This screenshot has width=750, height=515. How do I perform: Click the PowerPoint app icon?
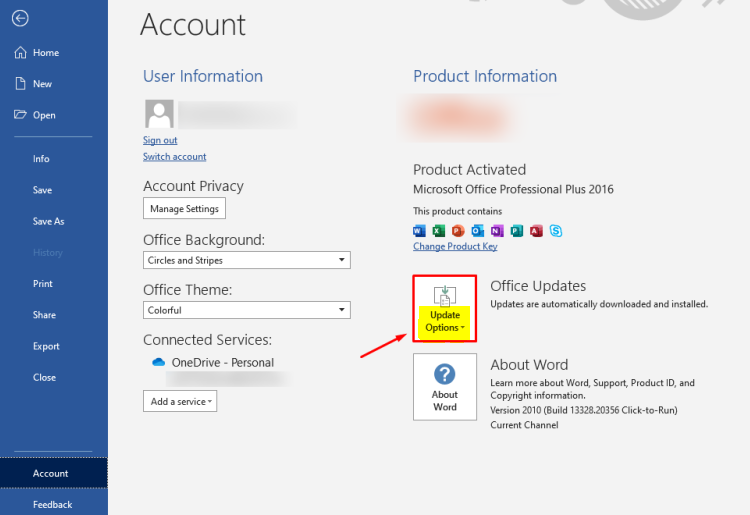[x=458, y=231]
